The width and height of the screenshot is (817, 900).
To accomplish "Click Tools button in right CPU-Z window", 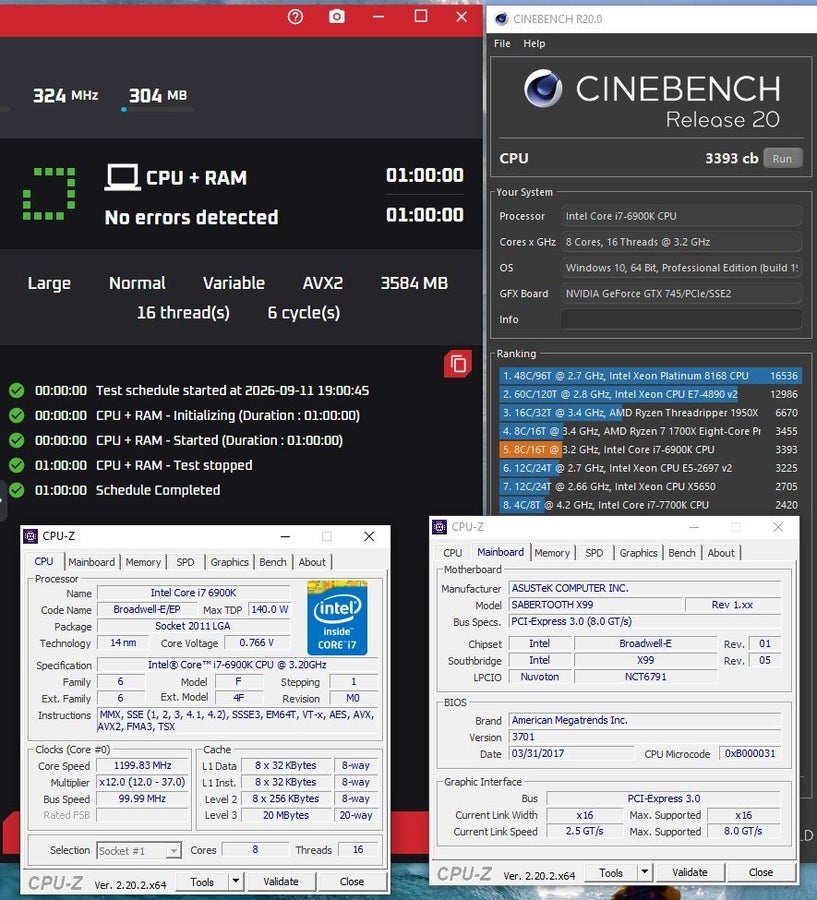I will [x=611, y=872].
